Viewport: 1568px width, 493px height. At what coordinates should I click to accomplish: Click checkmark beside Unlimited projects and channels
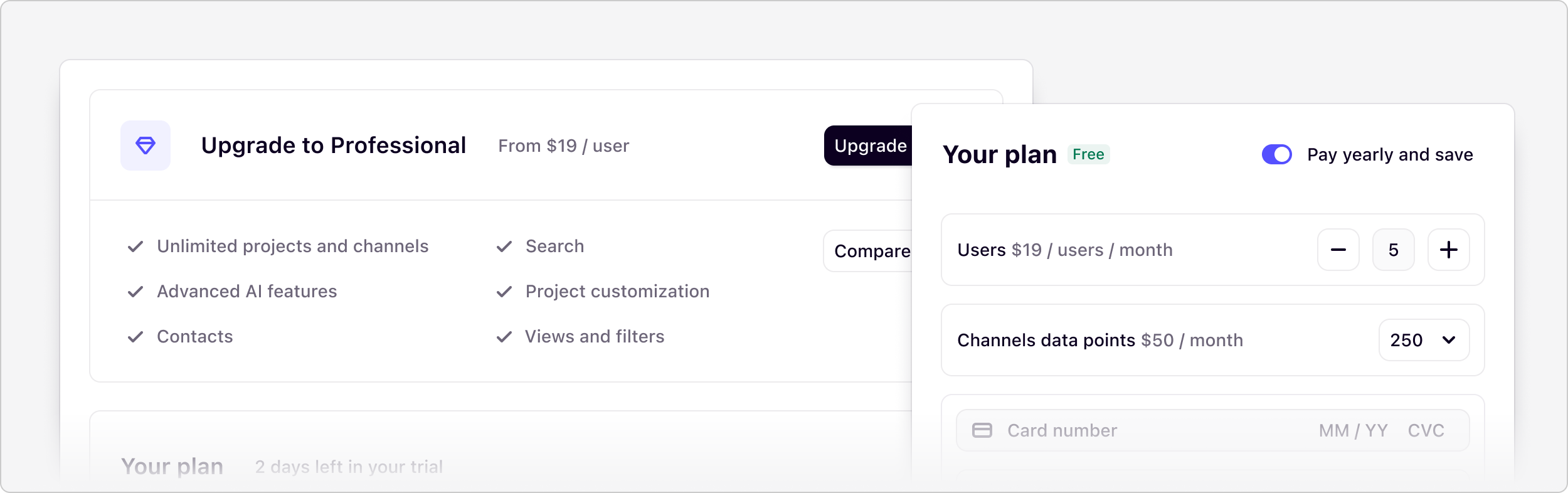point(135,246)
